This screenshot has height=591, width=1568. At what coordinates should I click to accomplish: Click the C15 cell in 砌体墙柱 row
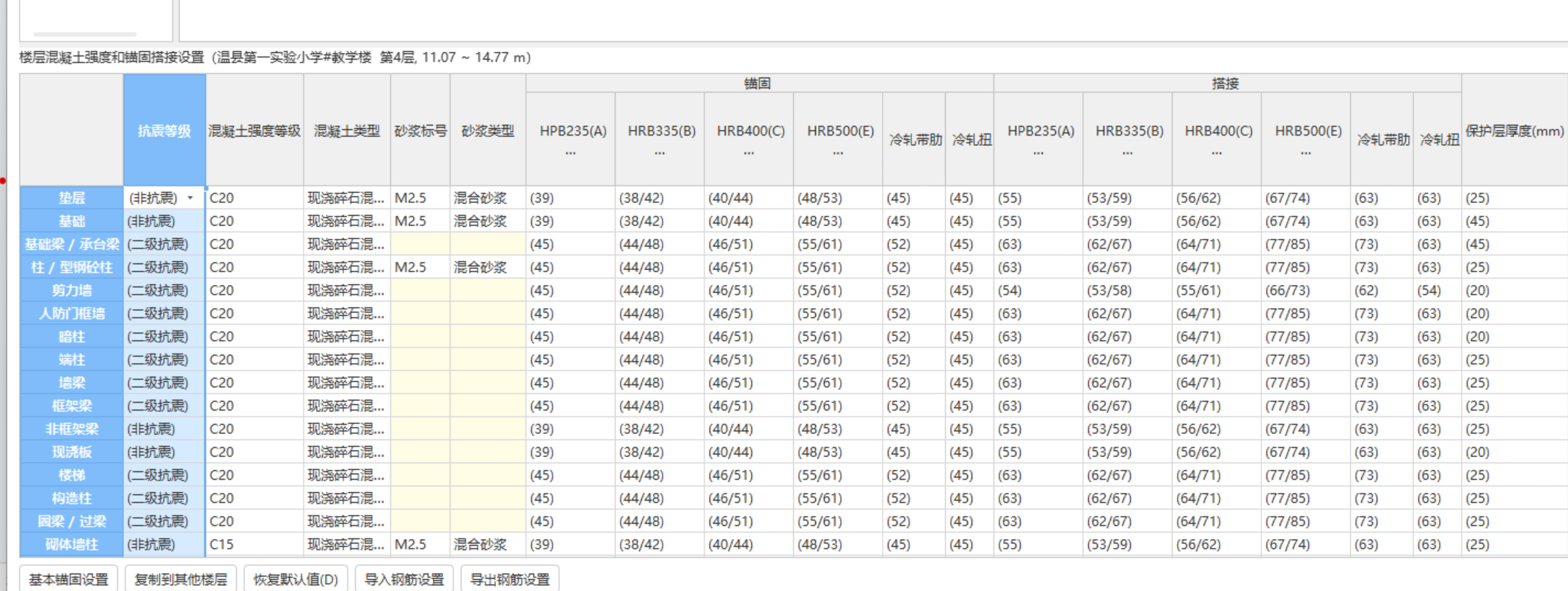tap(255, 544)
